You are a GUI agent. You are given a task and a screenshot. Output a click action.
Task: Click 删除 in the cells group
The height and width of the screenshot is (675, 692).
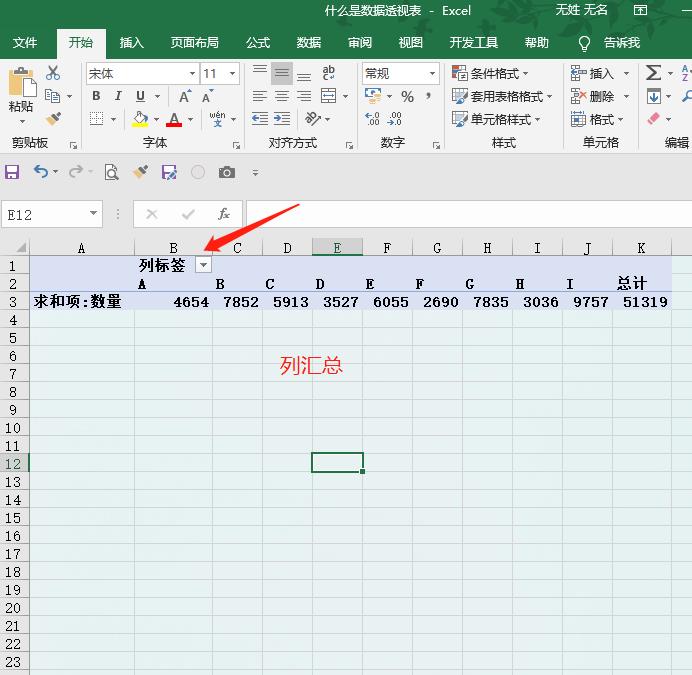(592, 96)
